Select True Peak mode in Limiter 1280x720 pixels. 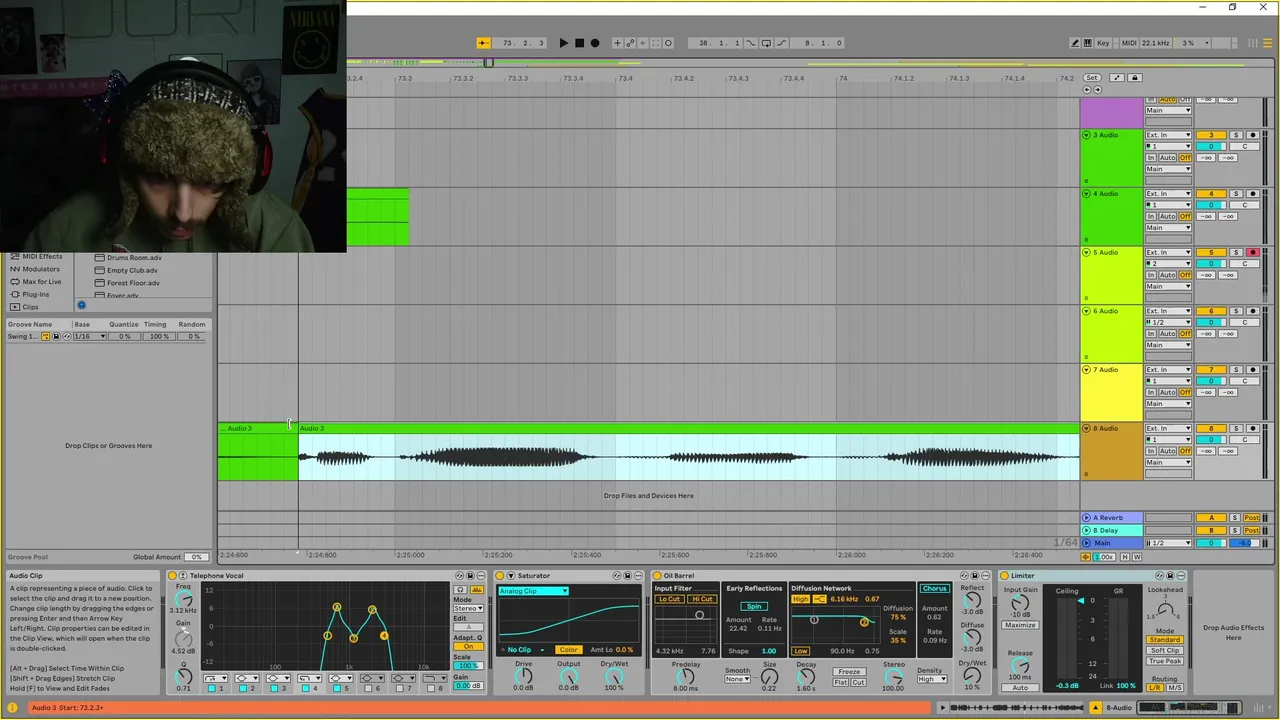(x=1165, y=662)
